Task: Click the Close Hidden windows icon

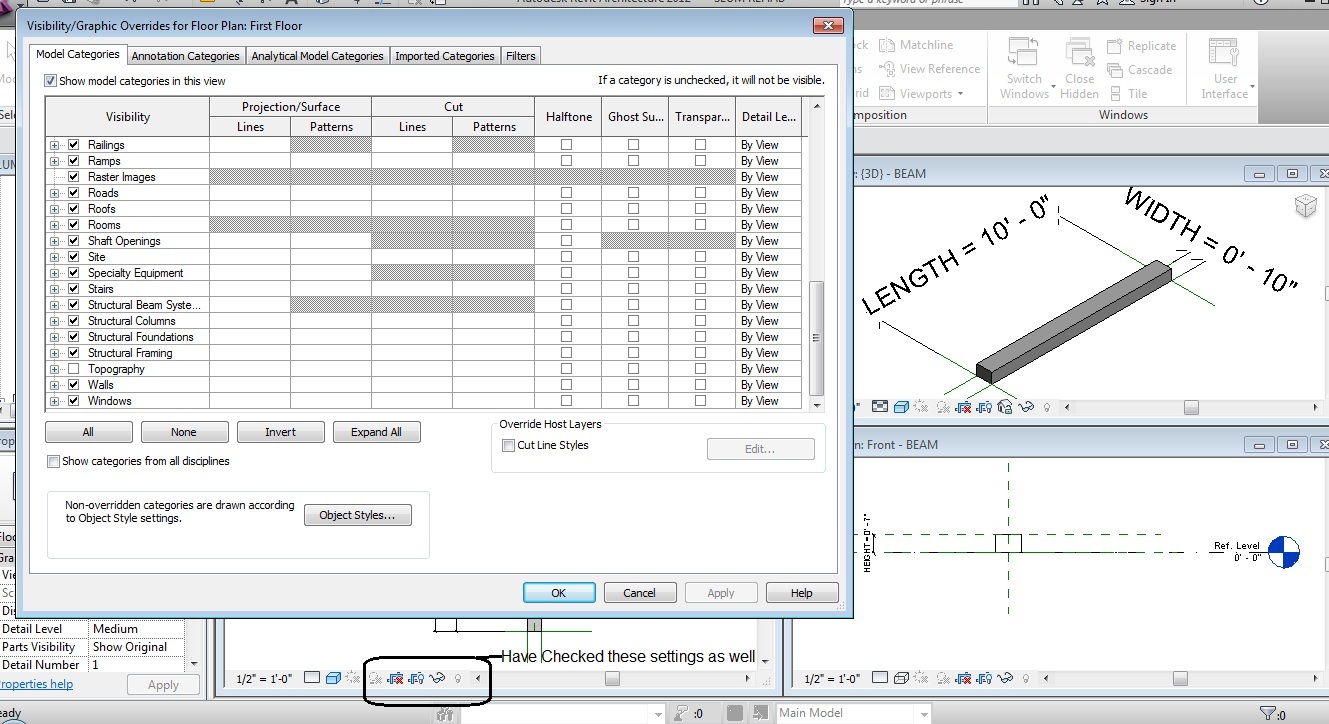Action: 1079,52
